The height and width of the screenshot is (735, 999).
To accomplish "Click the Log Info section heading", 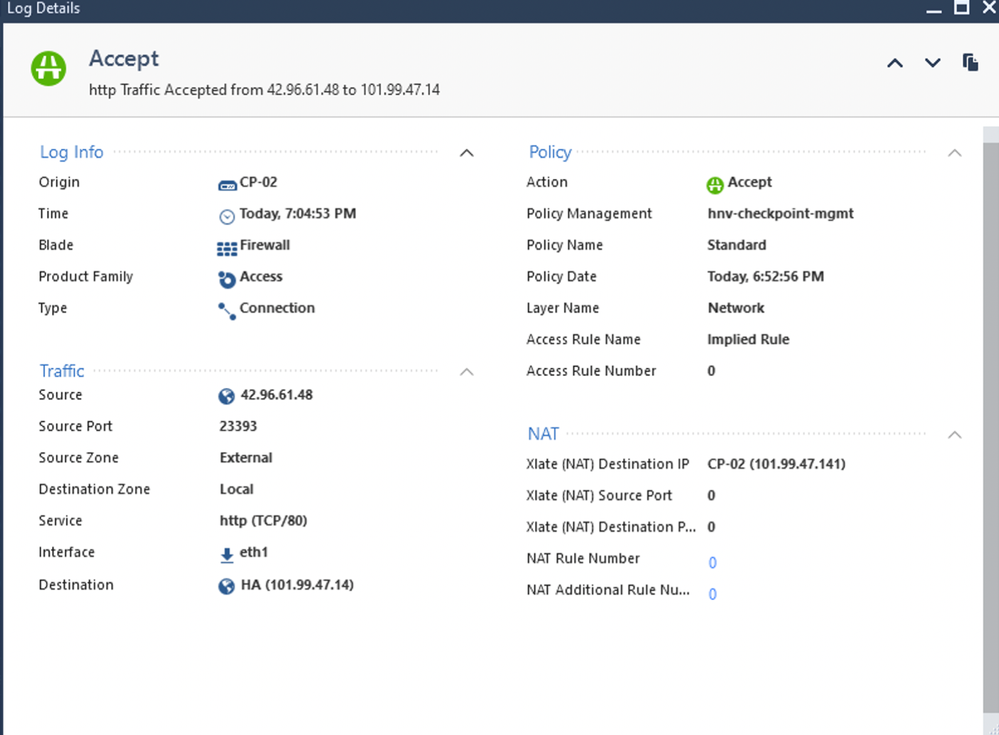I will pos(71,152).
